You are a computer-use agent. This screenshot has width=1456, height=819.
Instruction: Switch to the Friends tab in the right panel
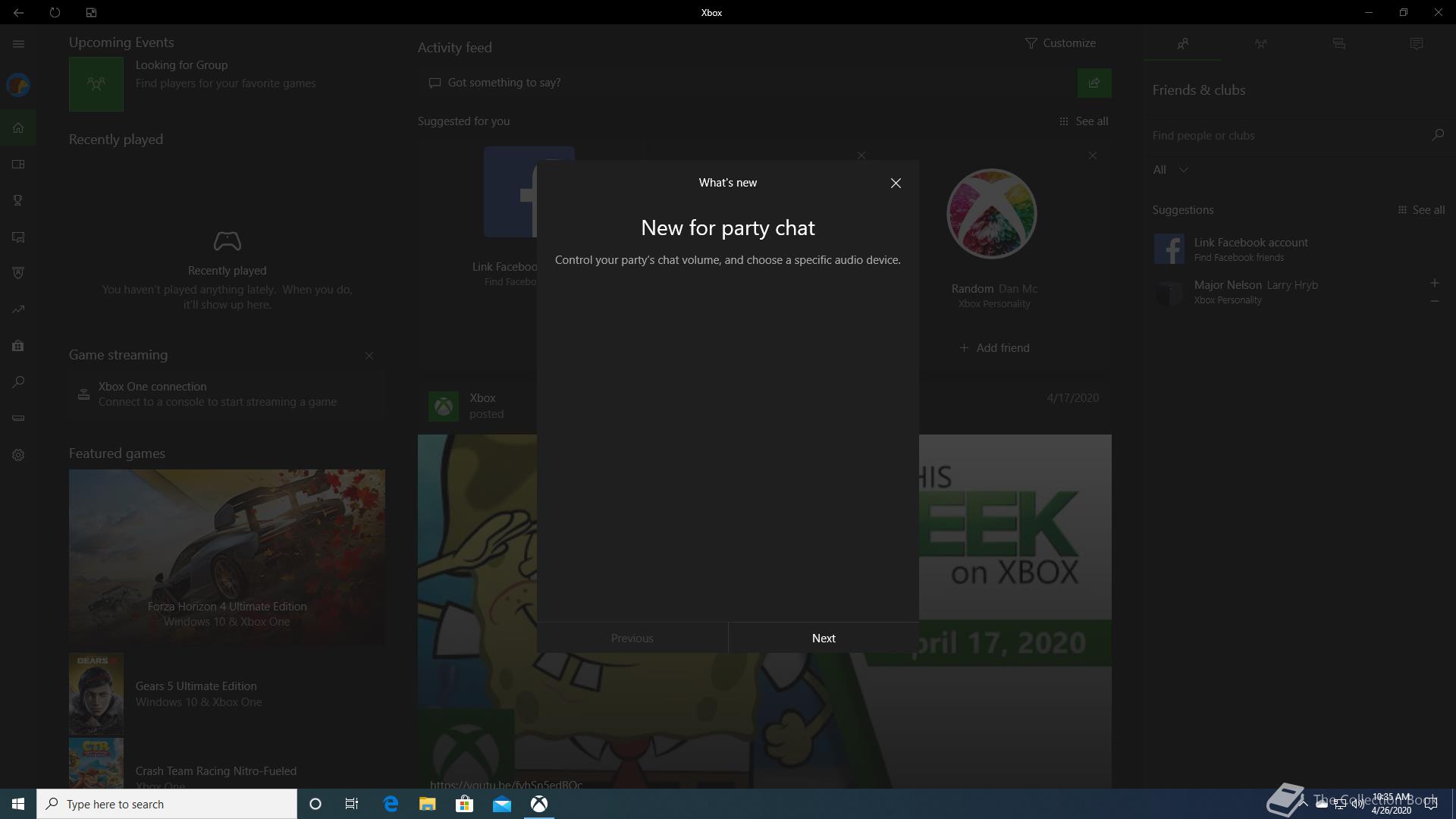(x=1182, y=44)
